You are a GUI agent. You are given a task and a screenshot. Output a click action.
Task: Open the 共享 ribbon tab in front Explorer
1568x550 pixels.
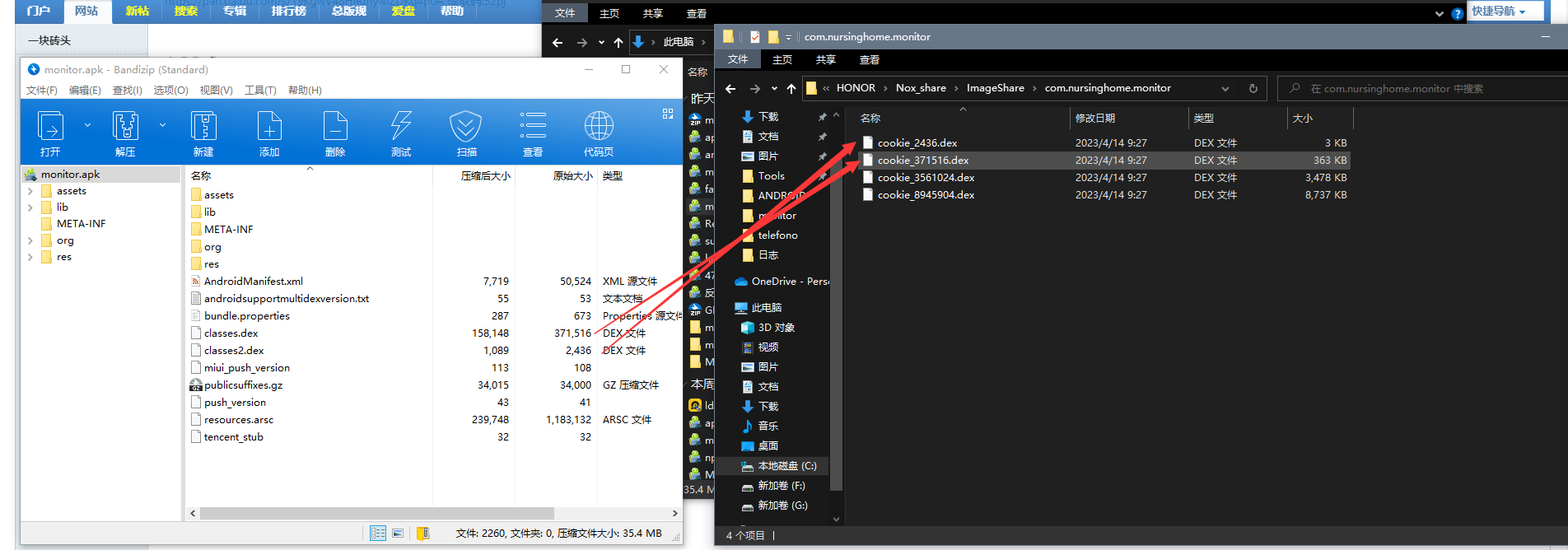click(825, 60)
